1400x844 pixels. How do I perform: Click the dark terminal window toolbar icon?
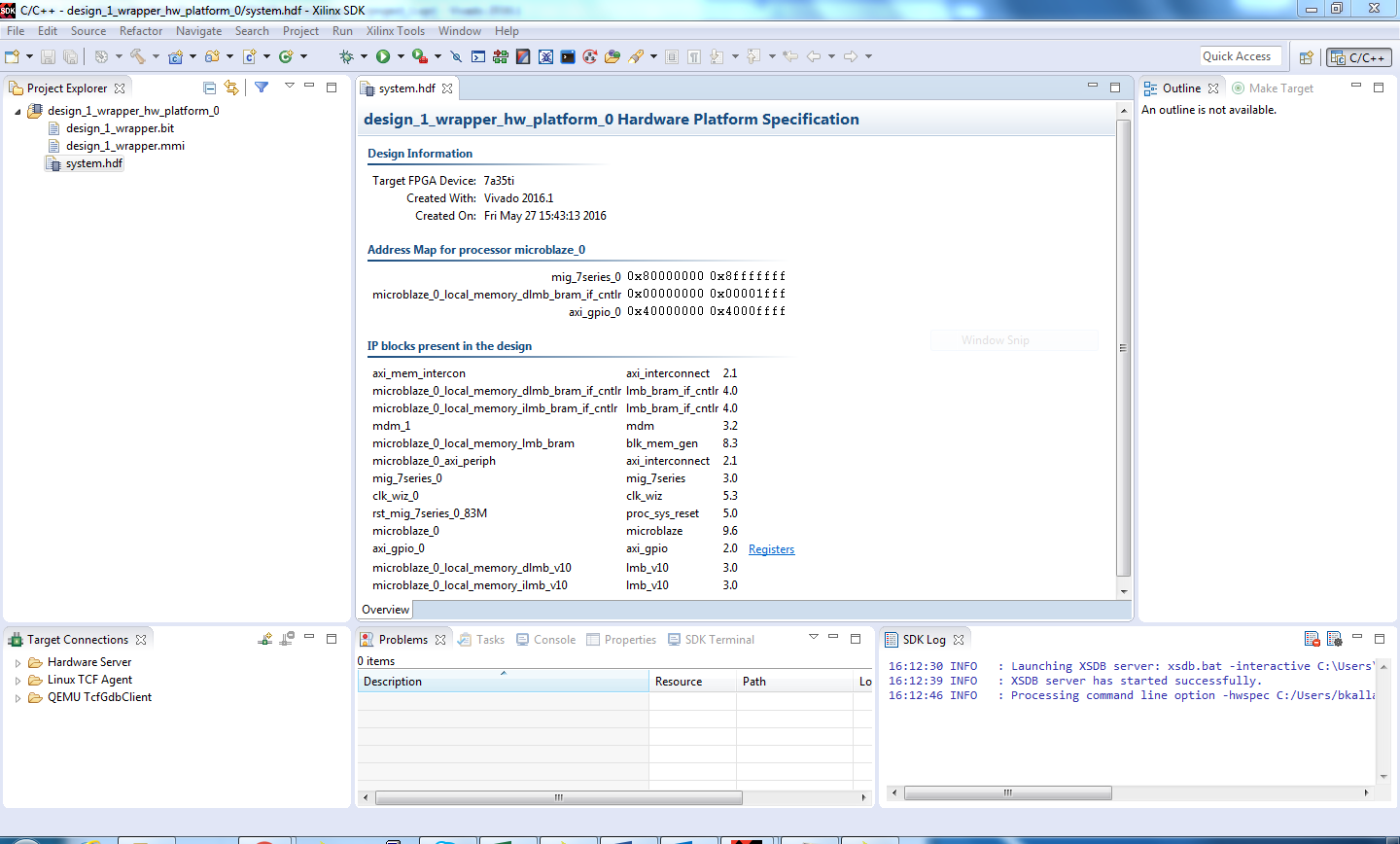coord(568,56)
